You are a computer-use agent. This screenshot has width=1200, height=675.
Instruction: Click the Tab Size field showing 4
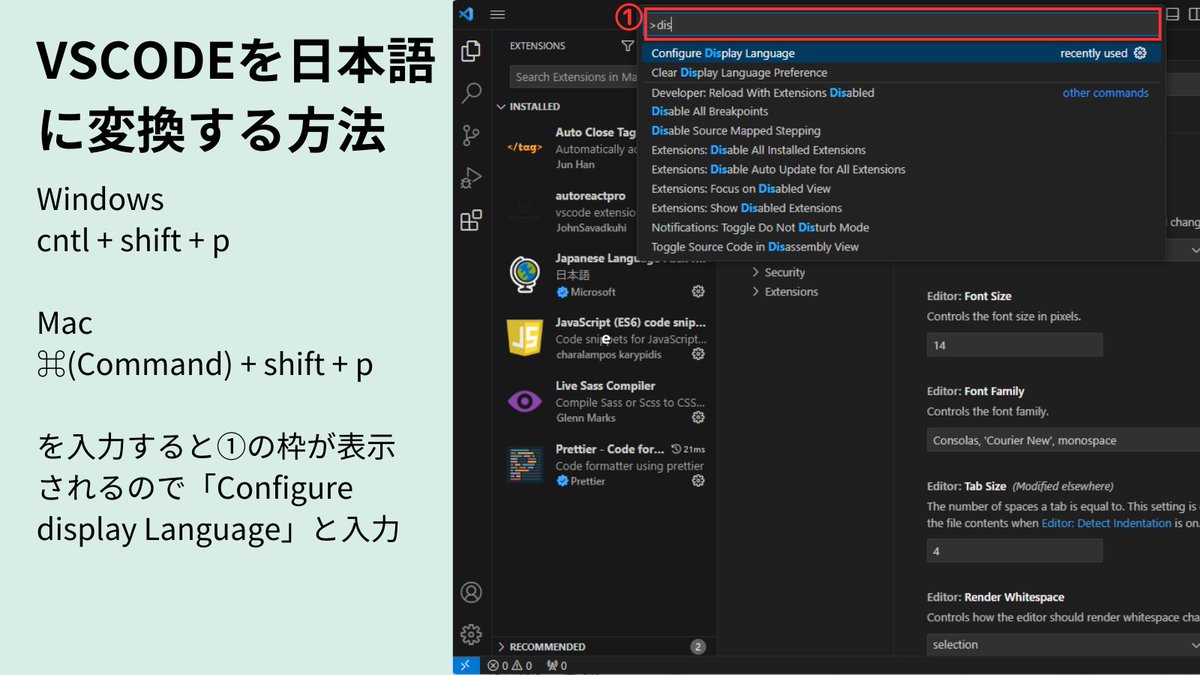point(1014,551)
